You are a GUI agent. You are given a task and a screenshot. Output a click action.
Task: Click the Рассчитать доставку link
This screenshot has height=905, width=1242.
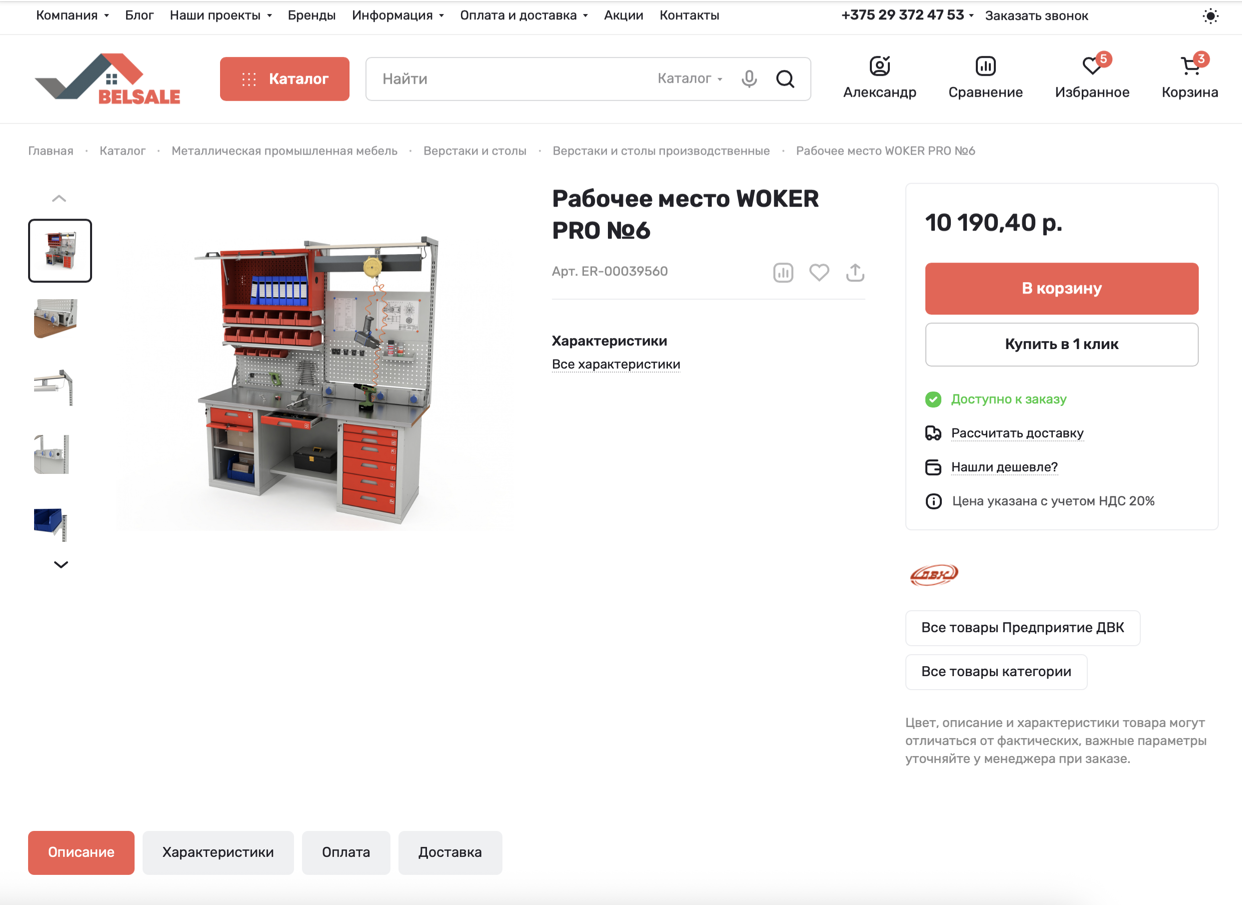tap(1017, 433)
